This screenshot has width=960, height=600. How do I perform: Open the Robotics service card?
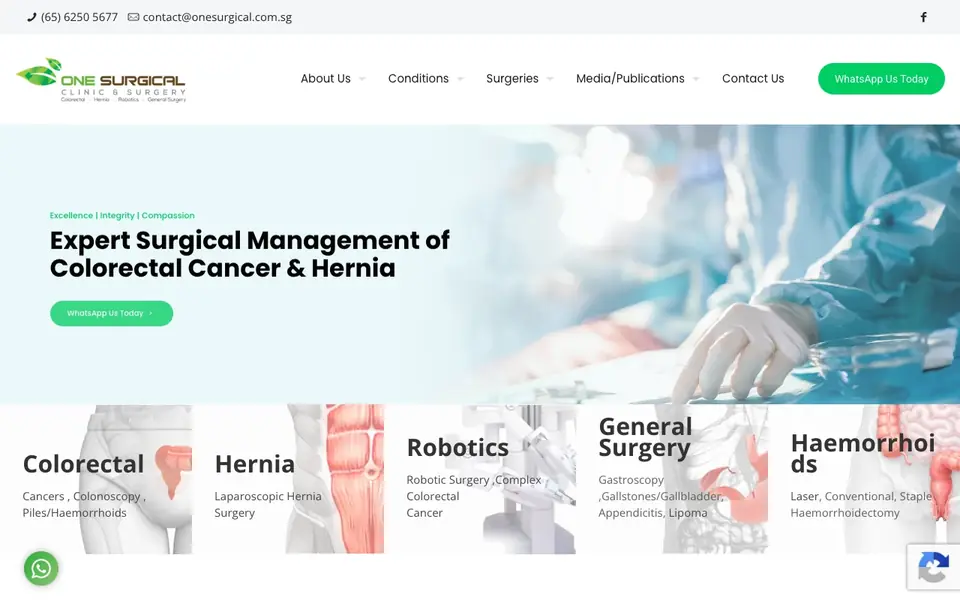tap(479, 479)
